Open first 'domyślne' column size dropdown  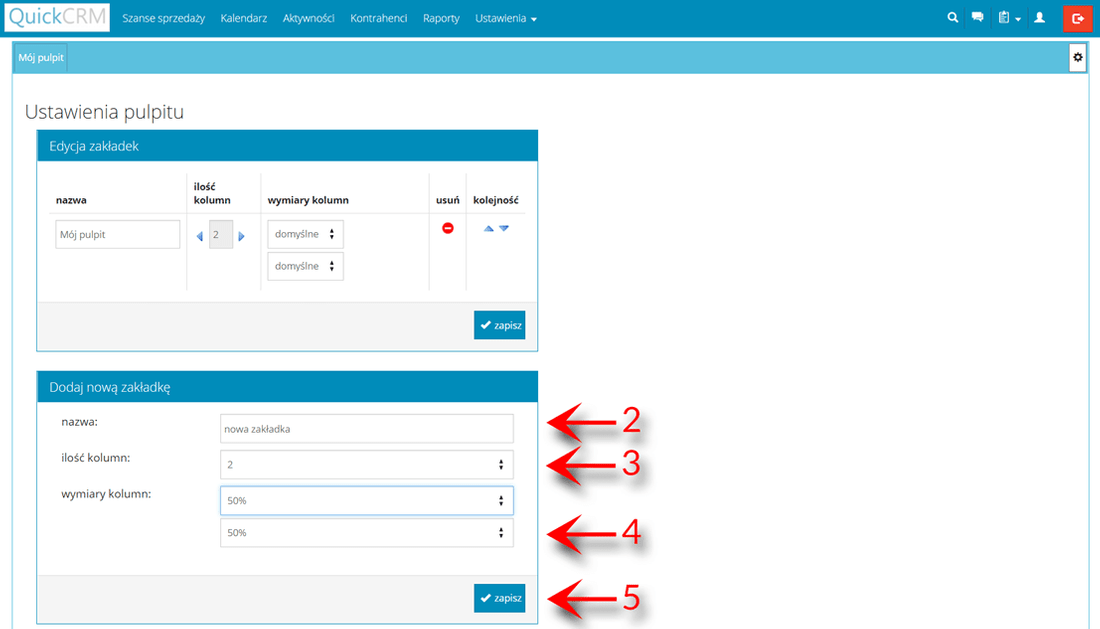[305, 235]
